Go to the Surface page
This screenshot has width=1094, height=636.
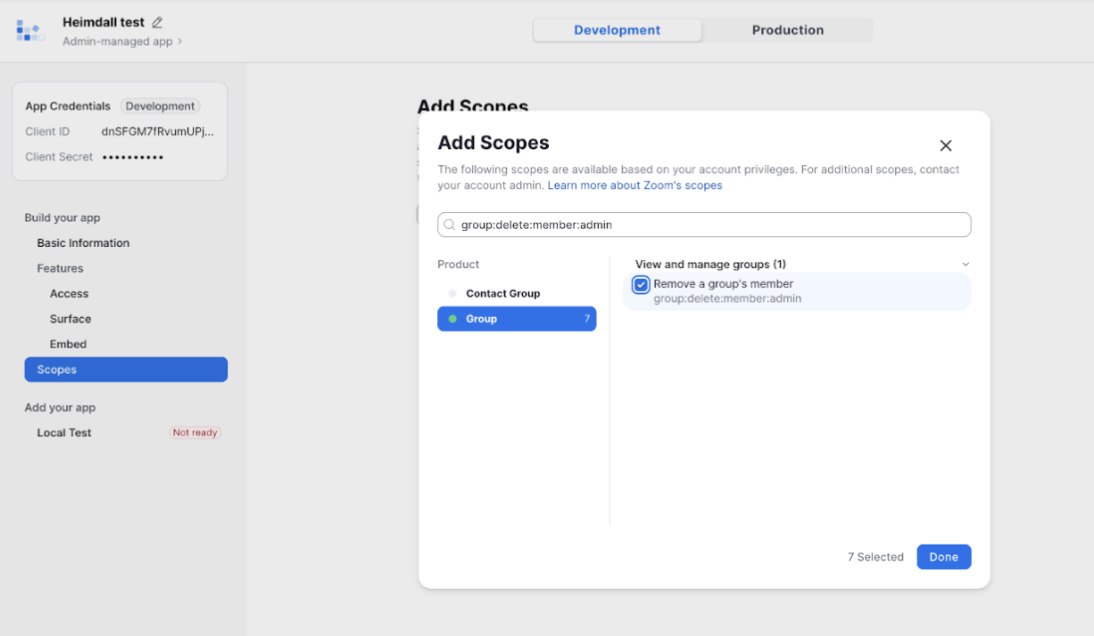(70, 319)
